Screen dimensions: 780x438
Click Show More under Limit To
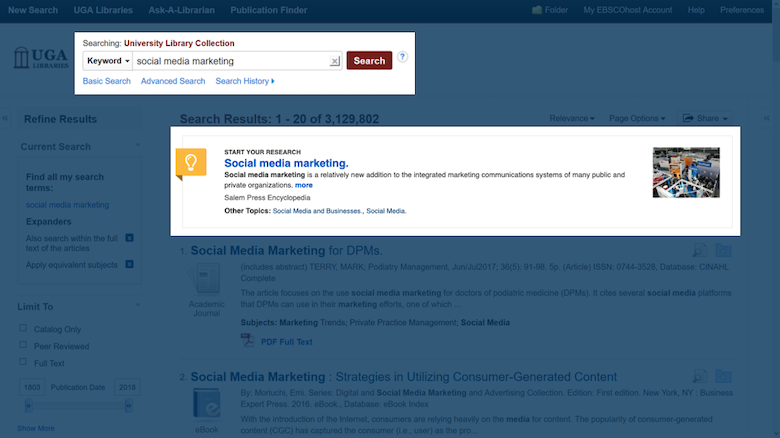point(36,428)
